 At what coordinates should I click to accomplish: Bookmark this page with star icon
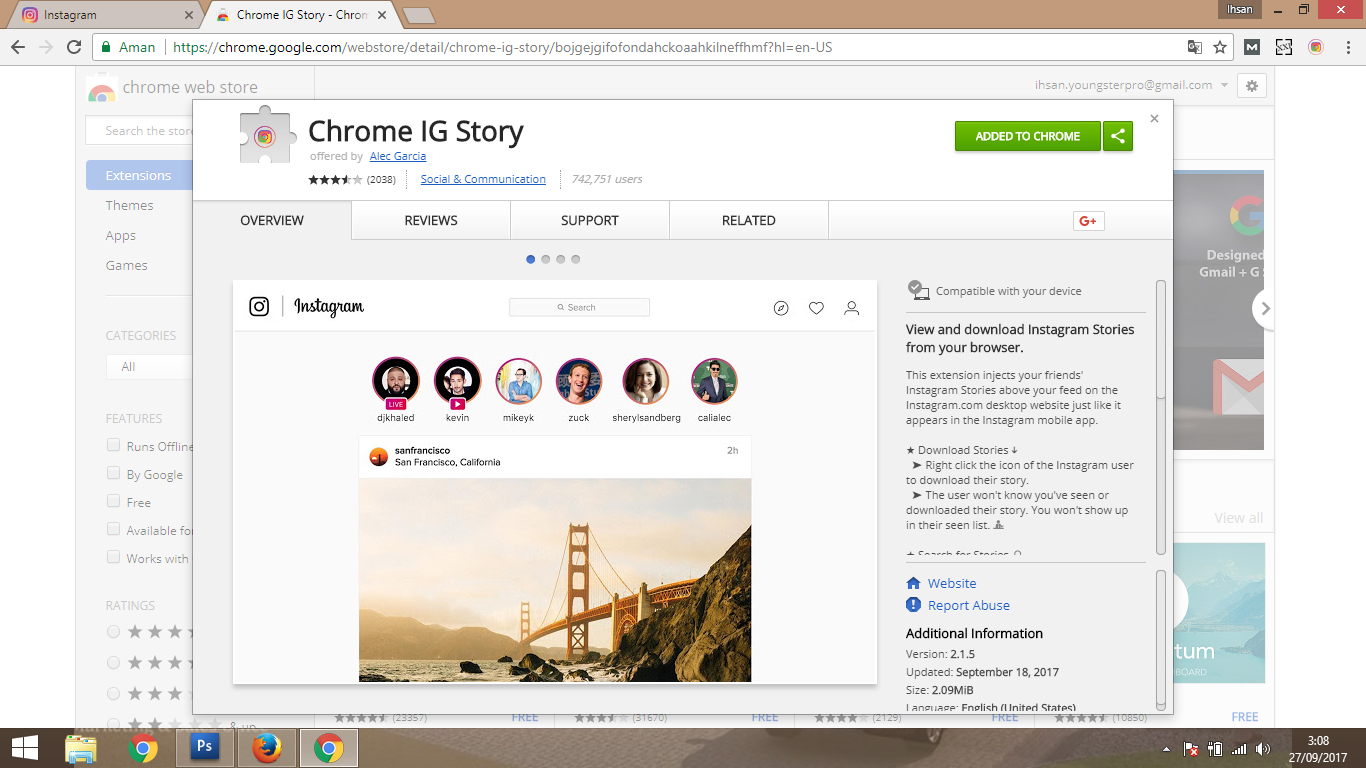click(x=1220, y=47)
